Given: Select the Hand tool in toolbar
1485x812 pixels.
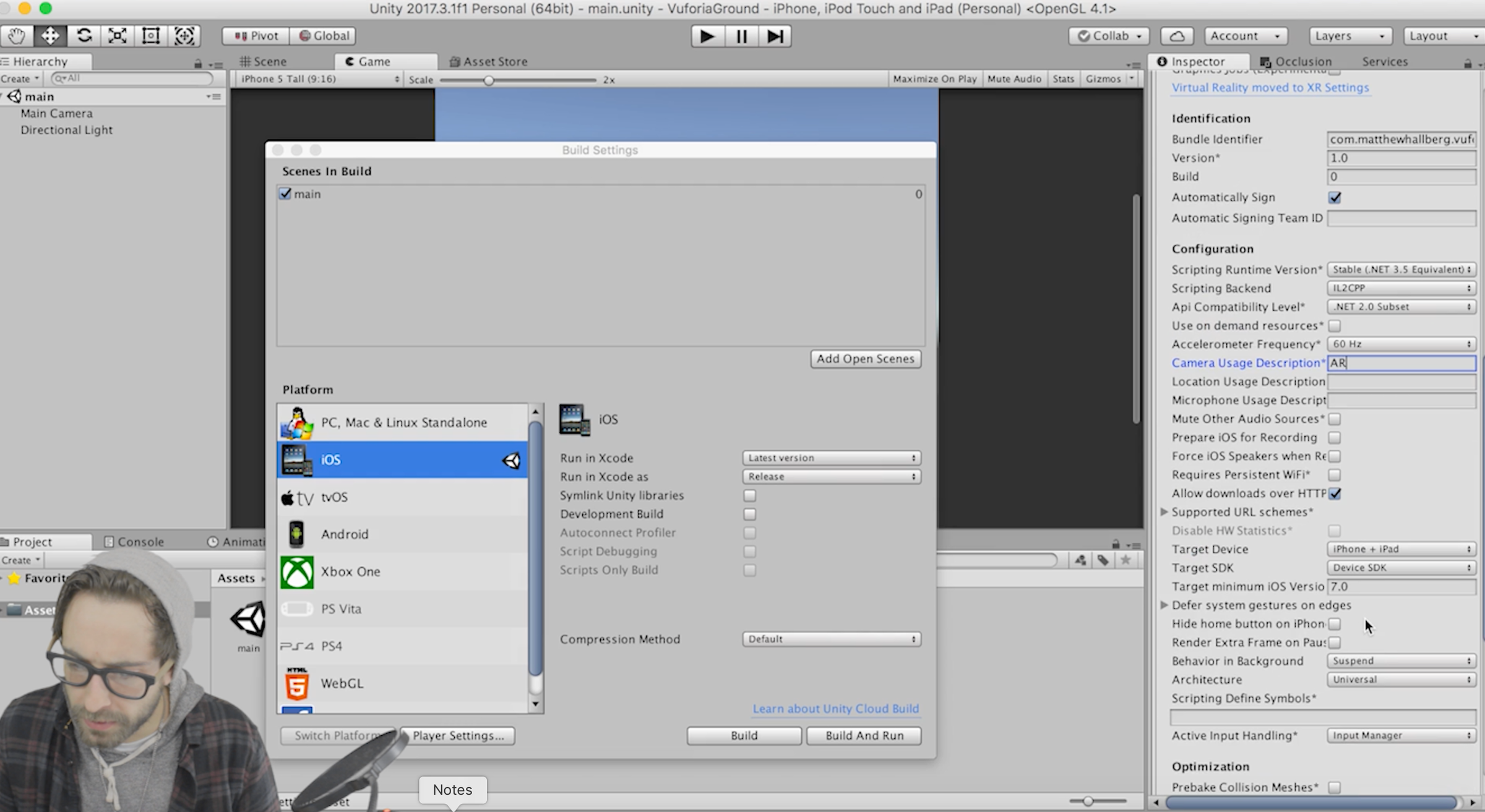Looking at the screenshot, I should pos(17,36).
